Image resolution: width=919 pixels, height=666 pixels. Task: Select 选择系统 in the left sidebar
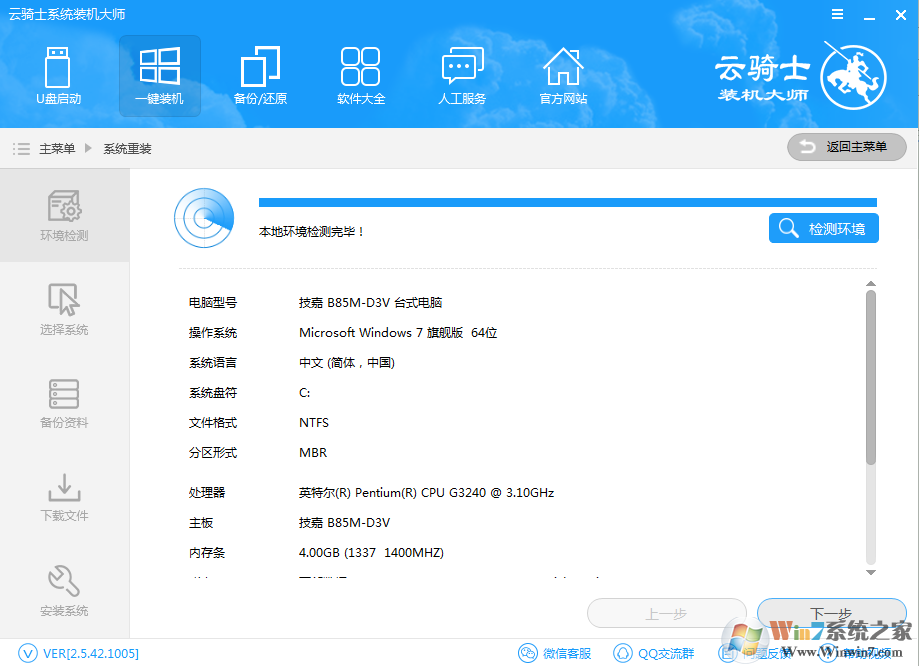click(x=63, y=310)
